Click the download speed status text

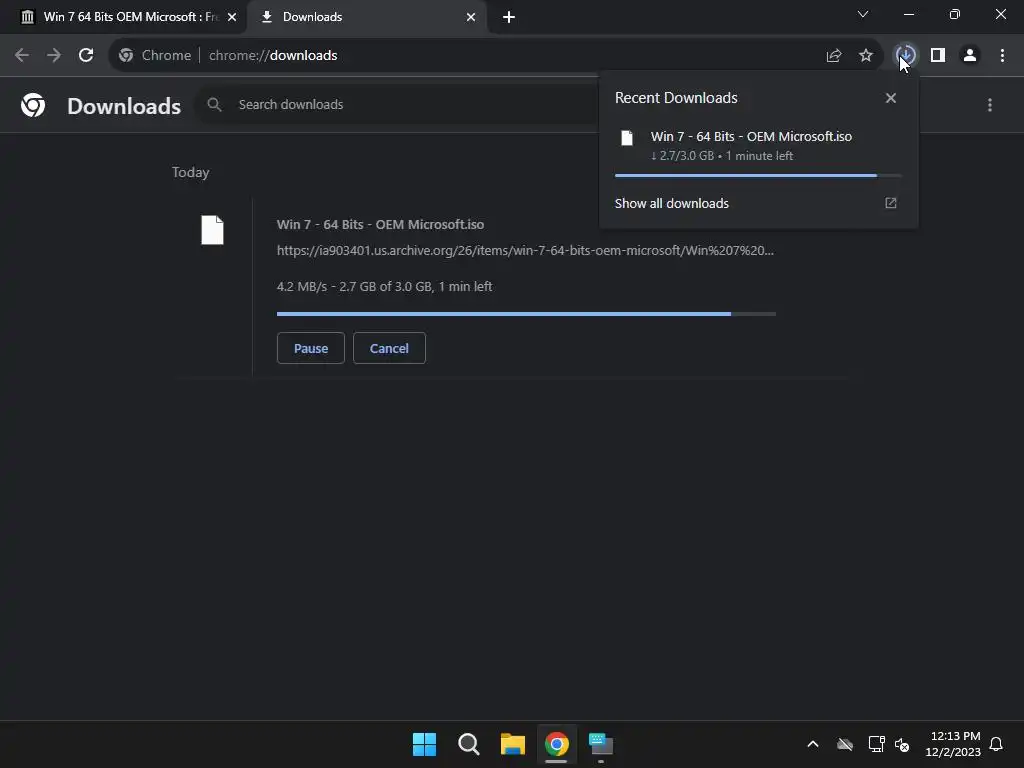tap(385, 287)
